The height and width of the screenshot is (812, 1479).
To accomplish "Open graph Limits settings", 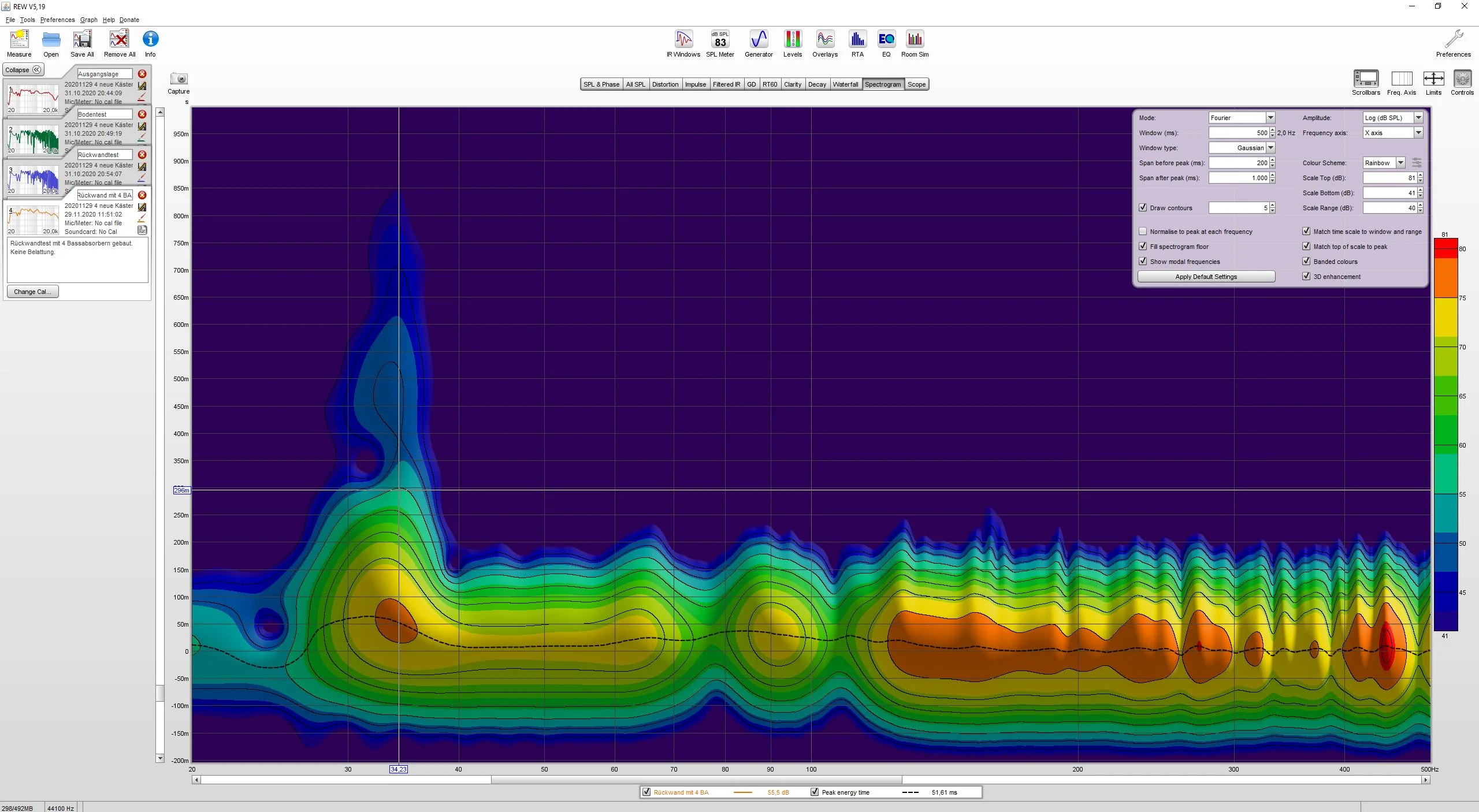I will click(1433, 79).
